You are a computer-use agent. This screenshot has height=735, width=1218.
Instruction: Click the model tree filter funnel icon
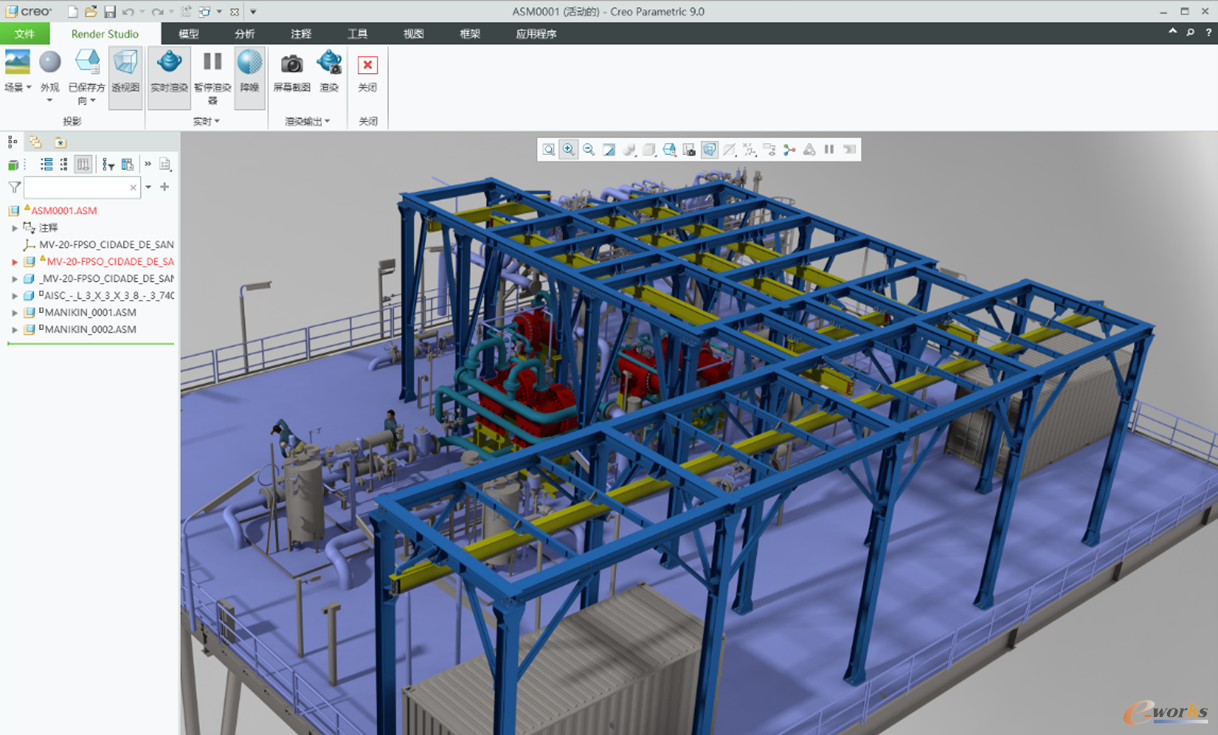14,187
